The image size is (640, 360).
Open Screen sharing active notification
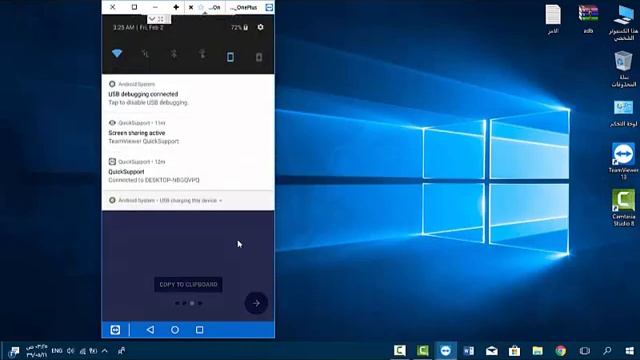[188, 132]
